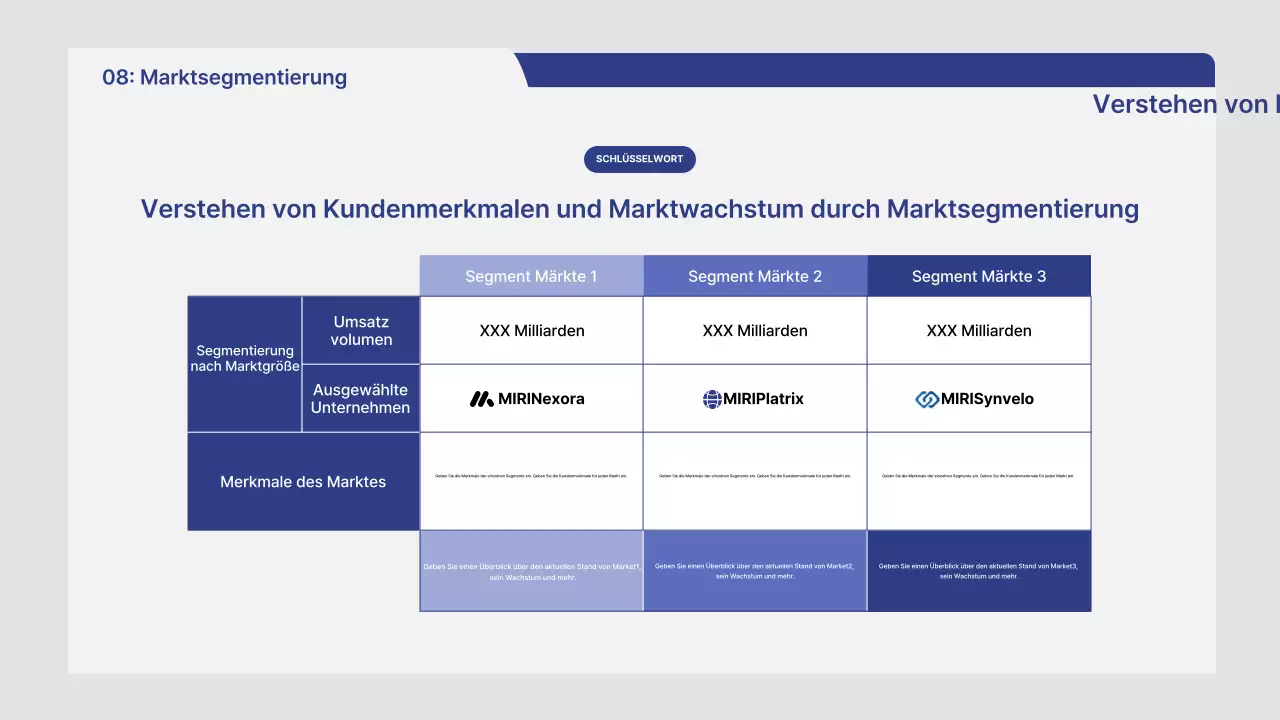Select the Segment Märkte 2 column header
This screenshot has height=720, width=1280.
755,276
